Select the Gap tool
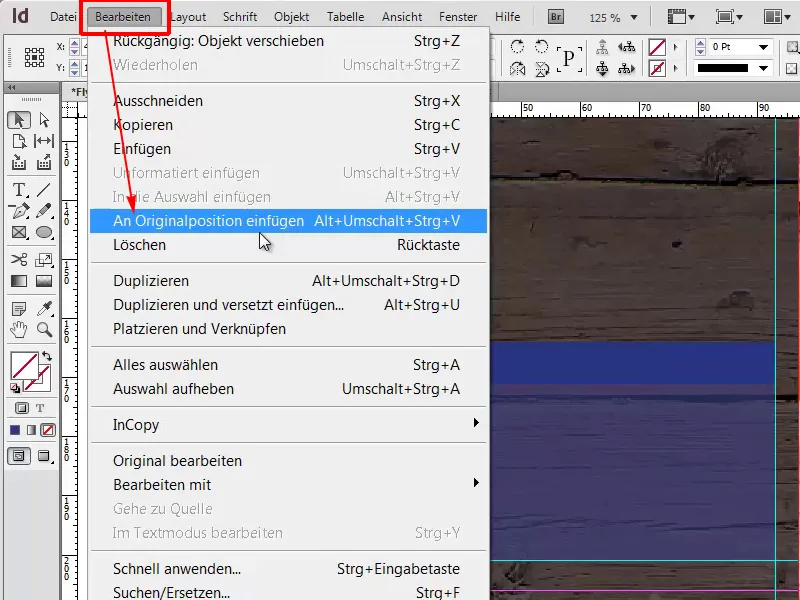800x600 pixels. click(x=44, y=141)
